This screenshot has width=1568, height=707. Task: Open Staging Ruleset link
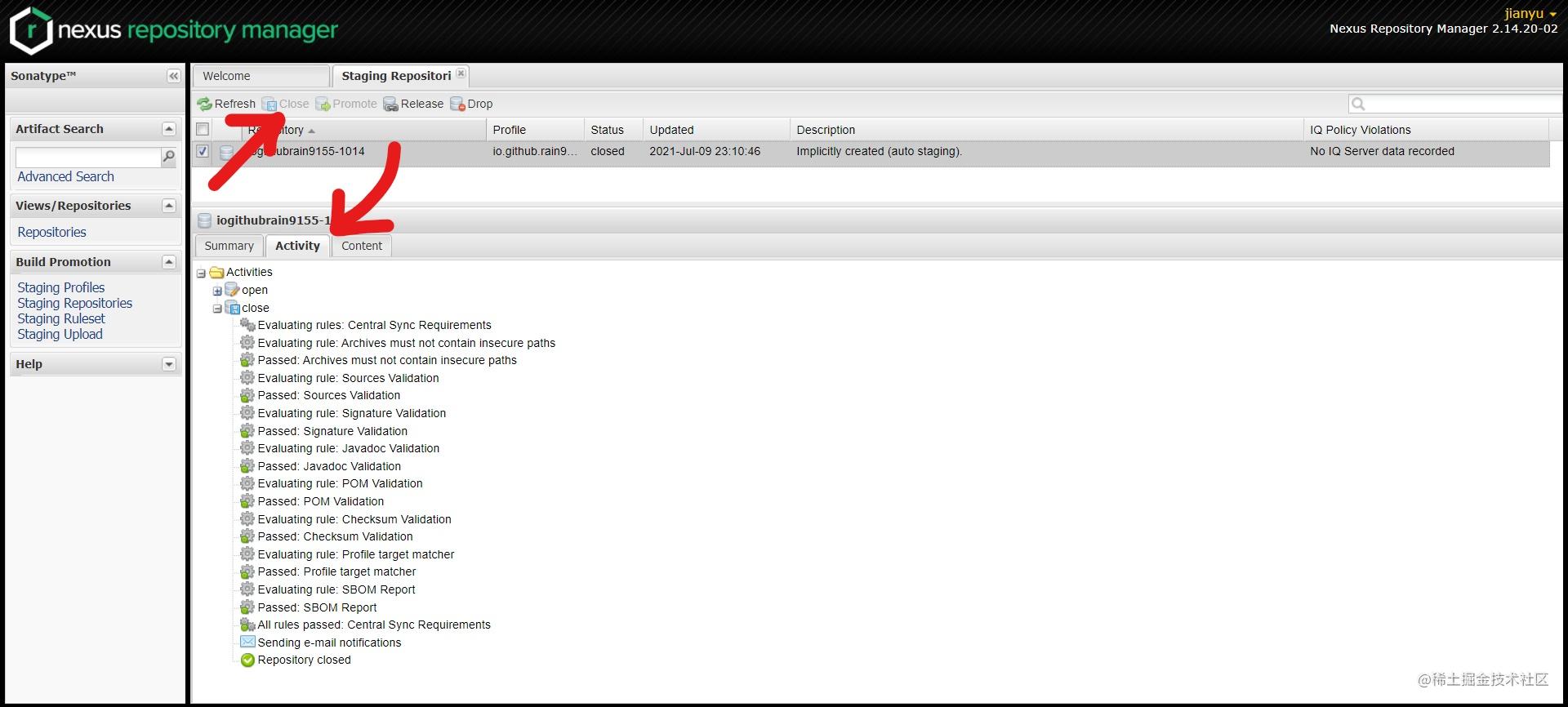[x=61, y=318]
